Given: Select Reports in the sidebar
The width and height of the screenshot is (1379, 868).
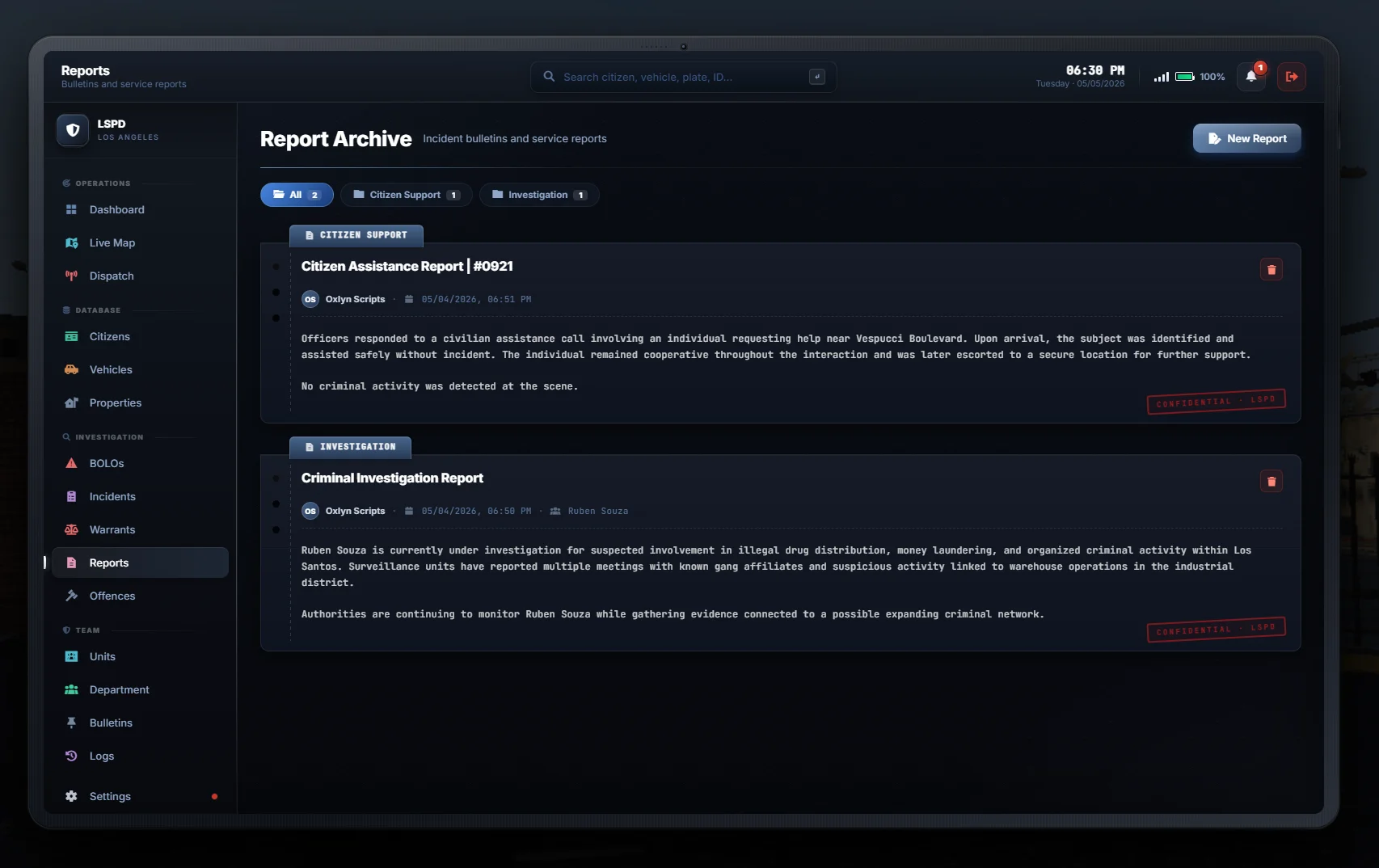Looking at the screenshot, I should [140, 563].
